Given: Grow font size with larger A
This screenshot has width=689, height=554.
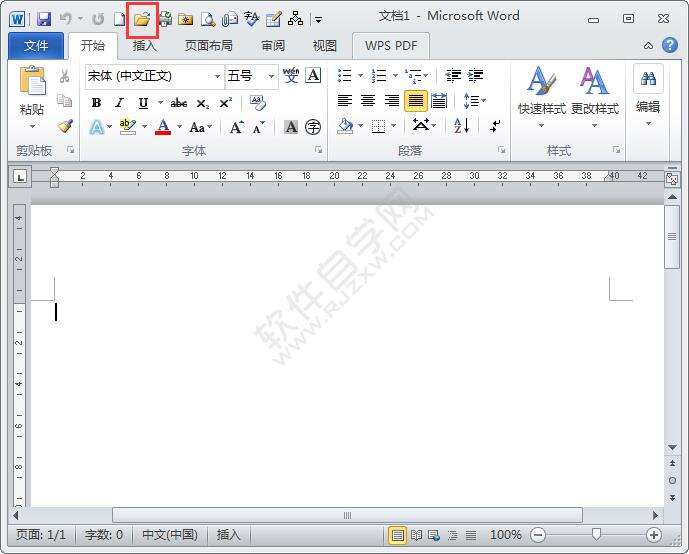Looking at the screenshot, I should (236, 127).
